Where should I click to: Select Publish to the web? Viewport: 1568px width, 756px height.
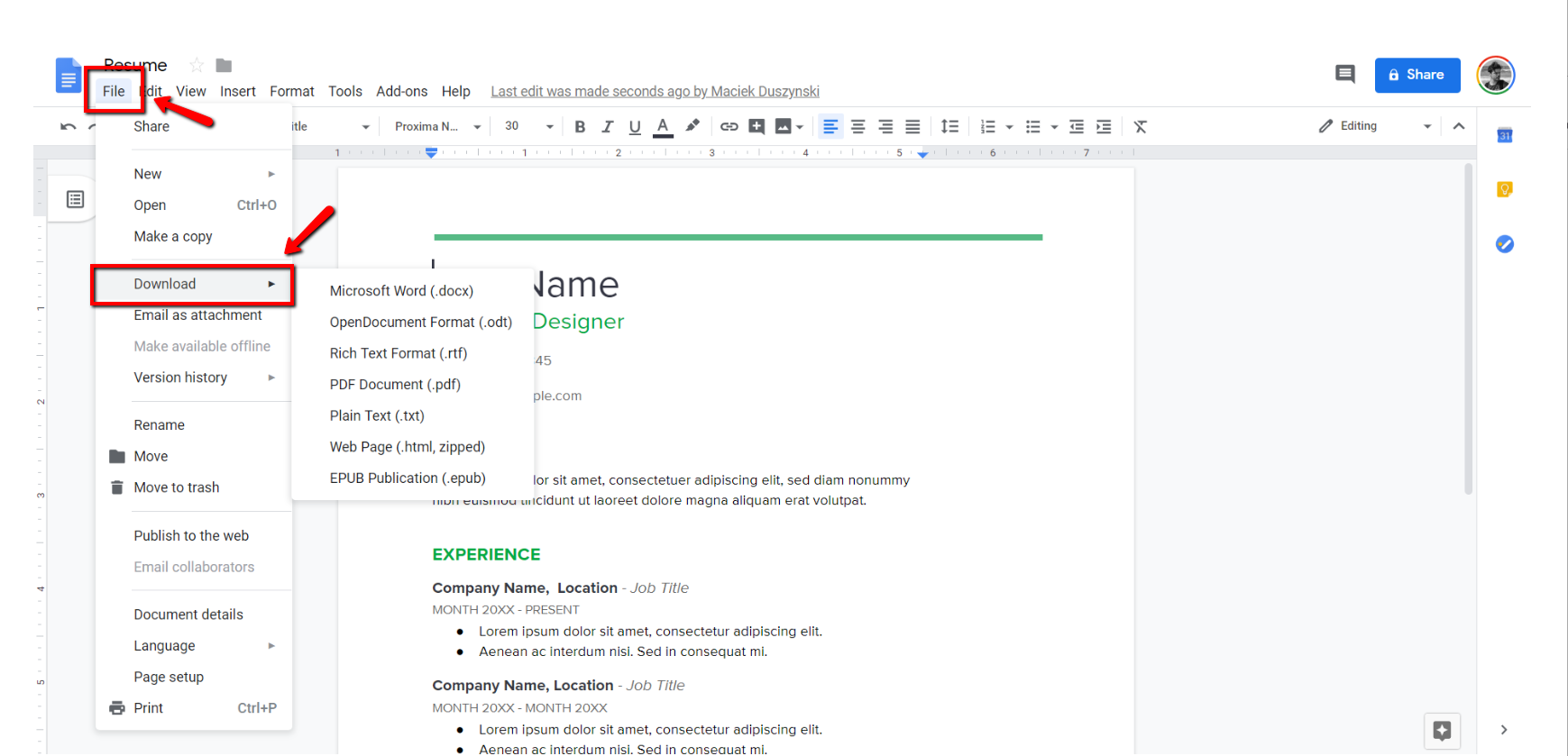(194, 536)
